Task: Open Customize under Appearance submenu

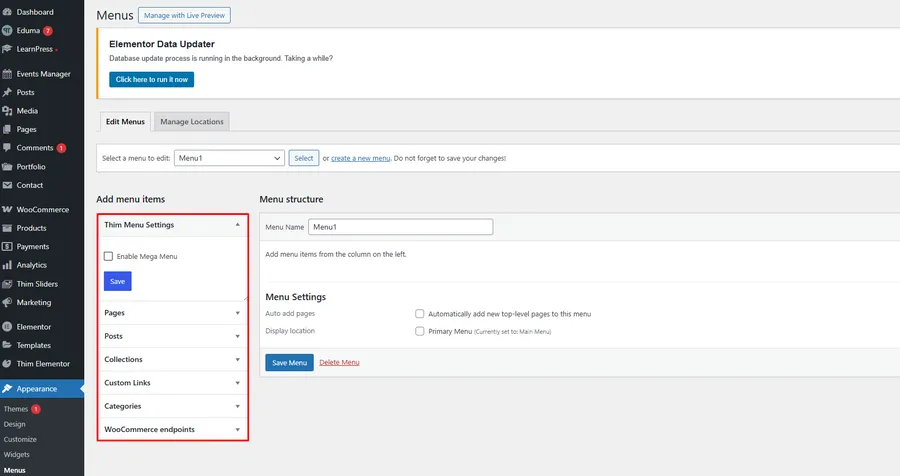Action: tap(20, 439)
